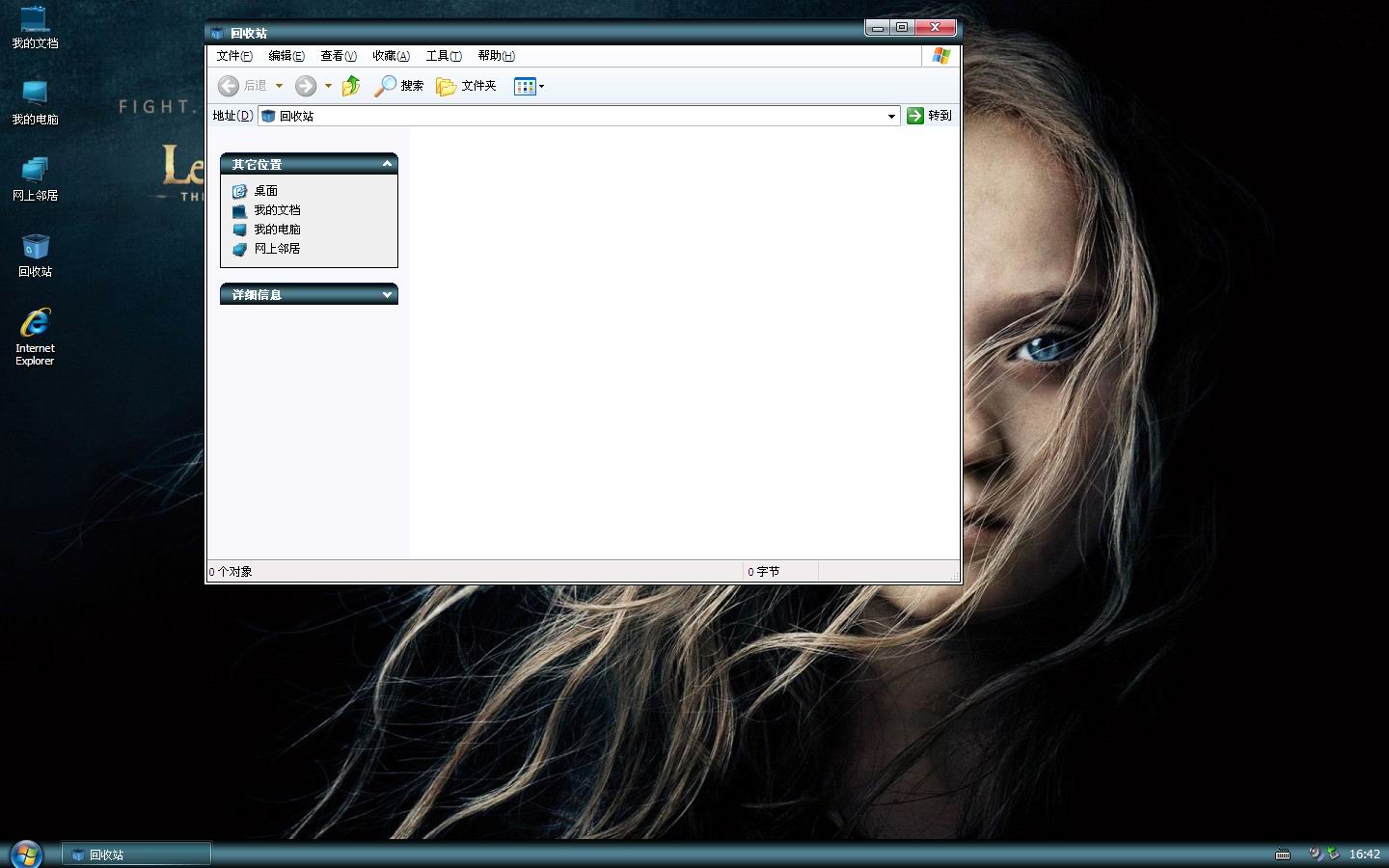The height and width of the screenshot is (868, 1389).
Task: Select the 回收站 taskbar button
Action: (x=137, y=854)
